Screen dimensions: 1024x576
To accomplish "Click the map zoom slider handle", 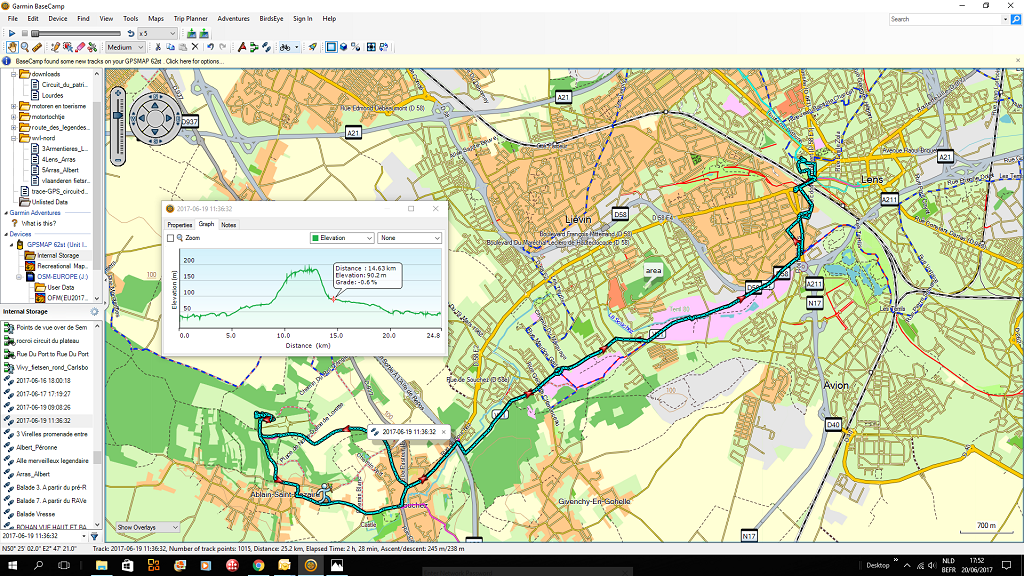I will coord(118,114).
